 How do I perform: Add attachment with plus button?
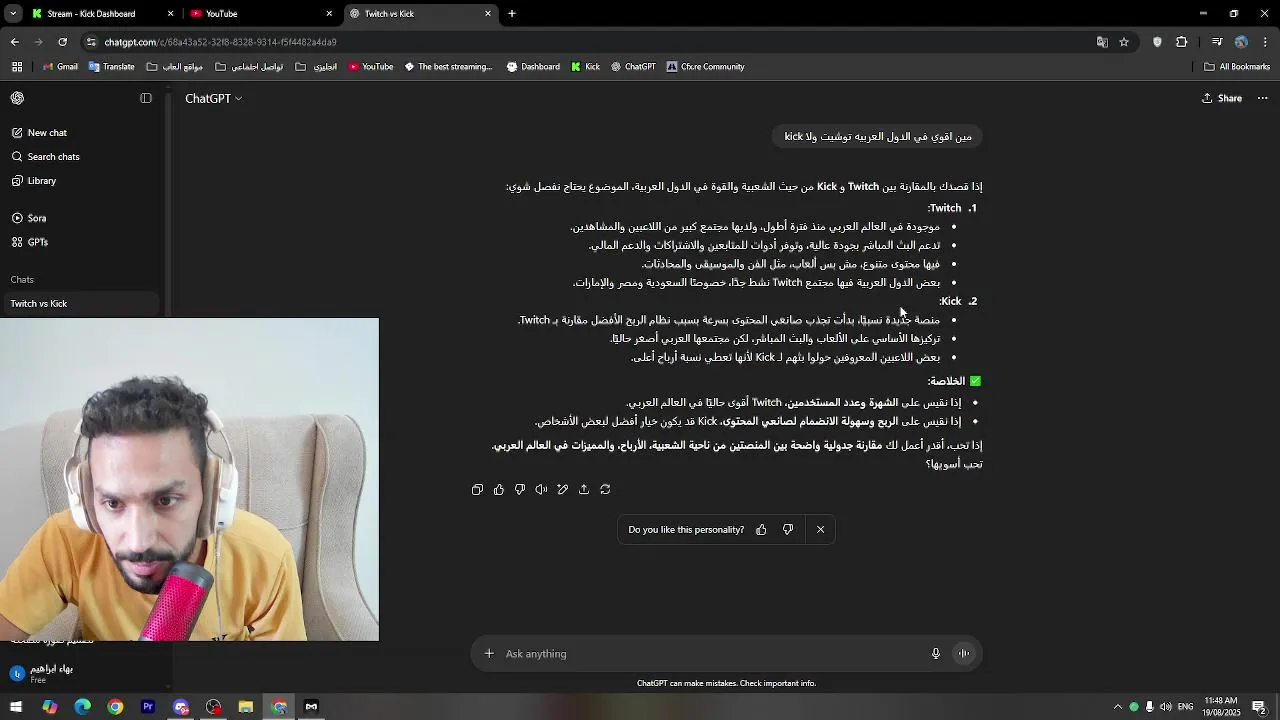point(489,653)
